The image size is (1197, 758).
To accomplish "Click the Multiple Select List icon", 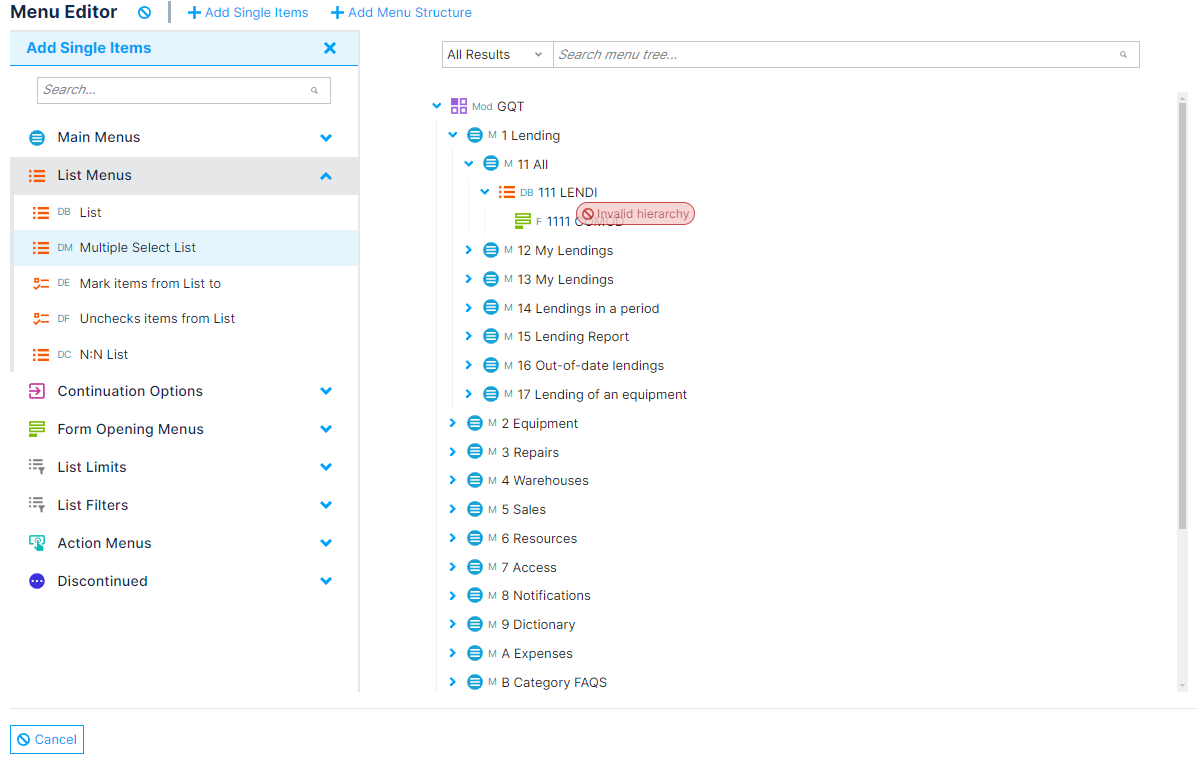I will pos(40,248).
